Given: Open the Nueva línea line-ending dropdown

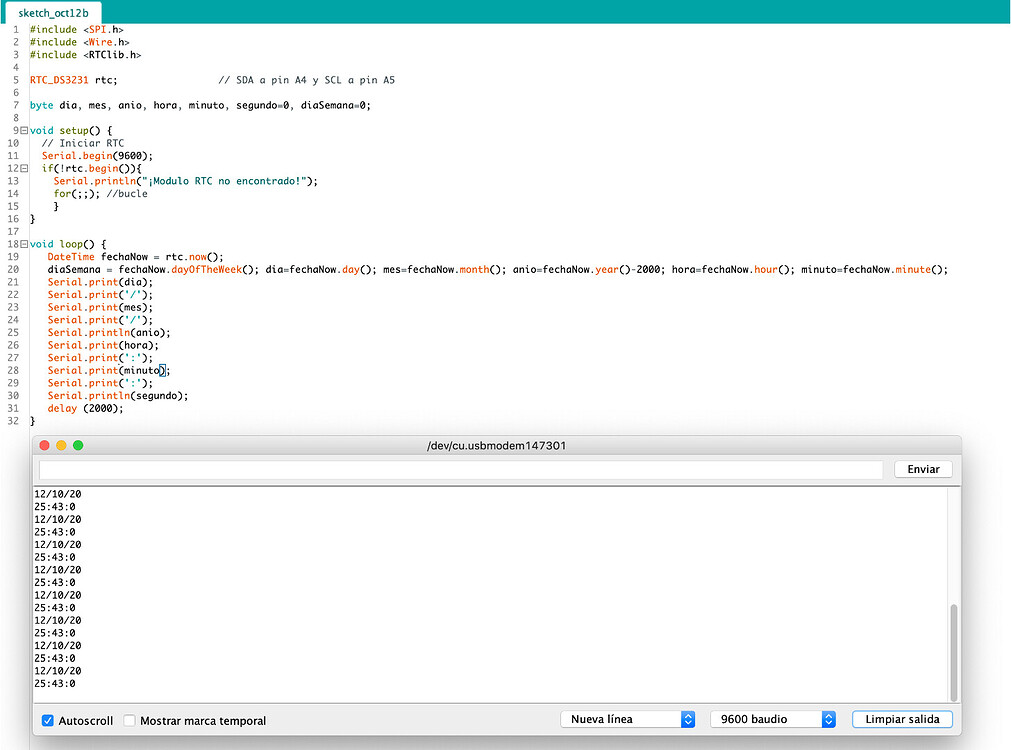Looking at the screenshot, I should pos(628,718).
